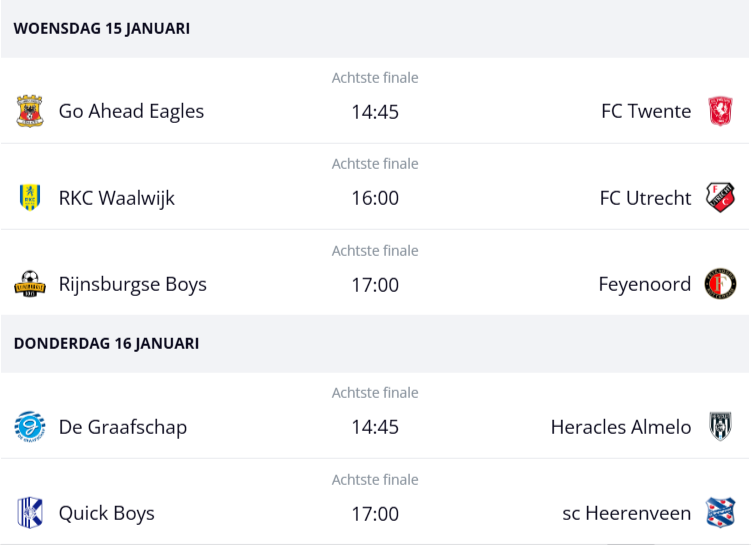Image resolution: width=751 pixels, height=545 pixels.
Task: Open the FC Twente team name
Action: [646, 111]
